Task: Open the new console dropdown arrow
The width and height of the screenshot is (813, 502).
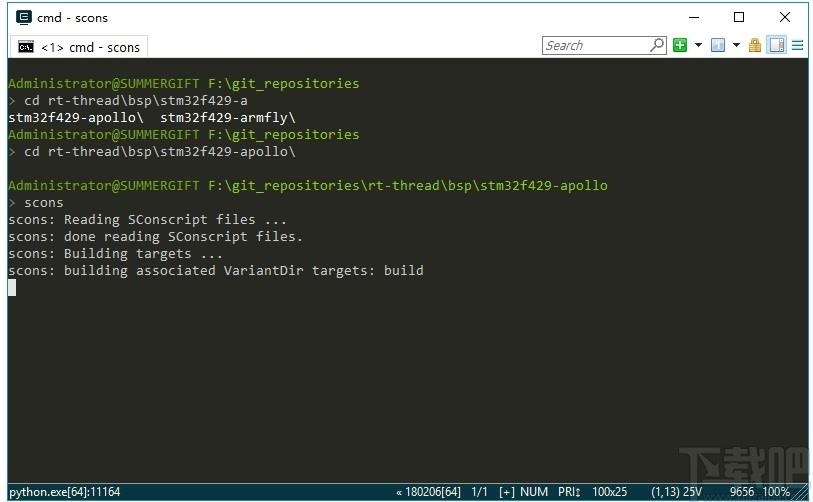Action: tap(698, 46)
